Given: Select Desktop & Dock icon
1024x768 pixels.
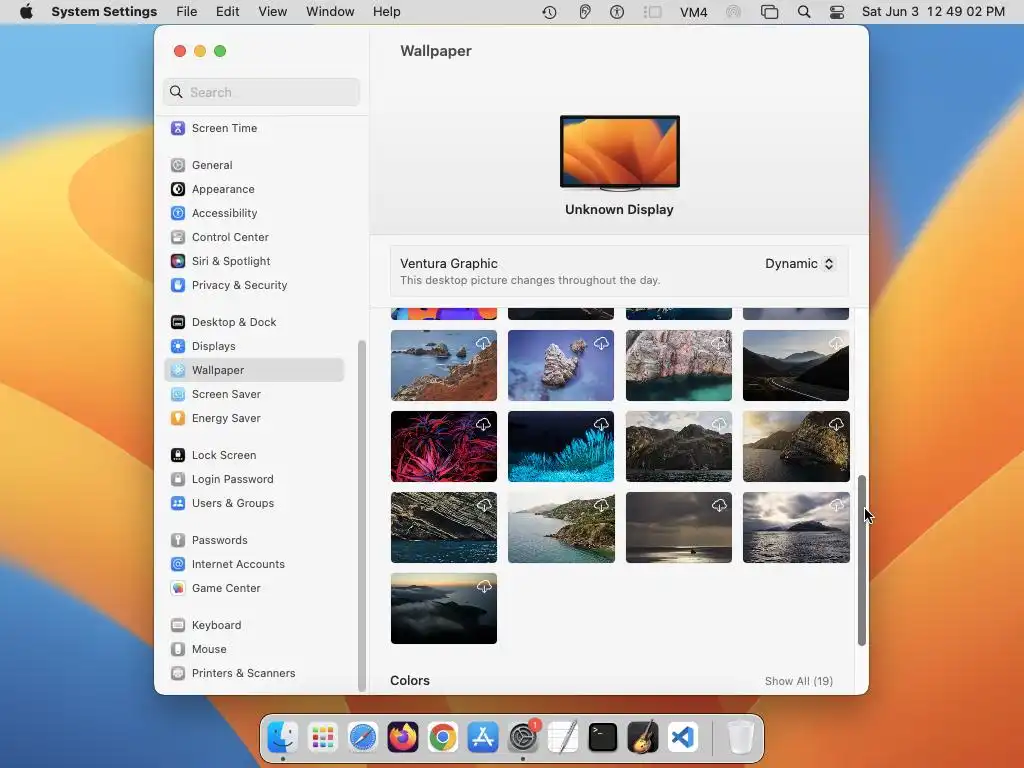Looking at the screenshot, I should [178, 322].
